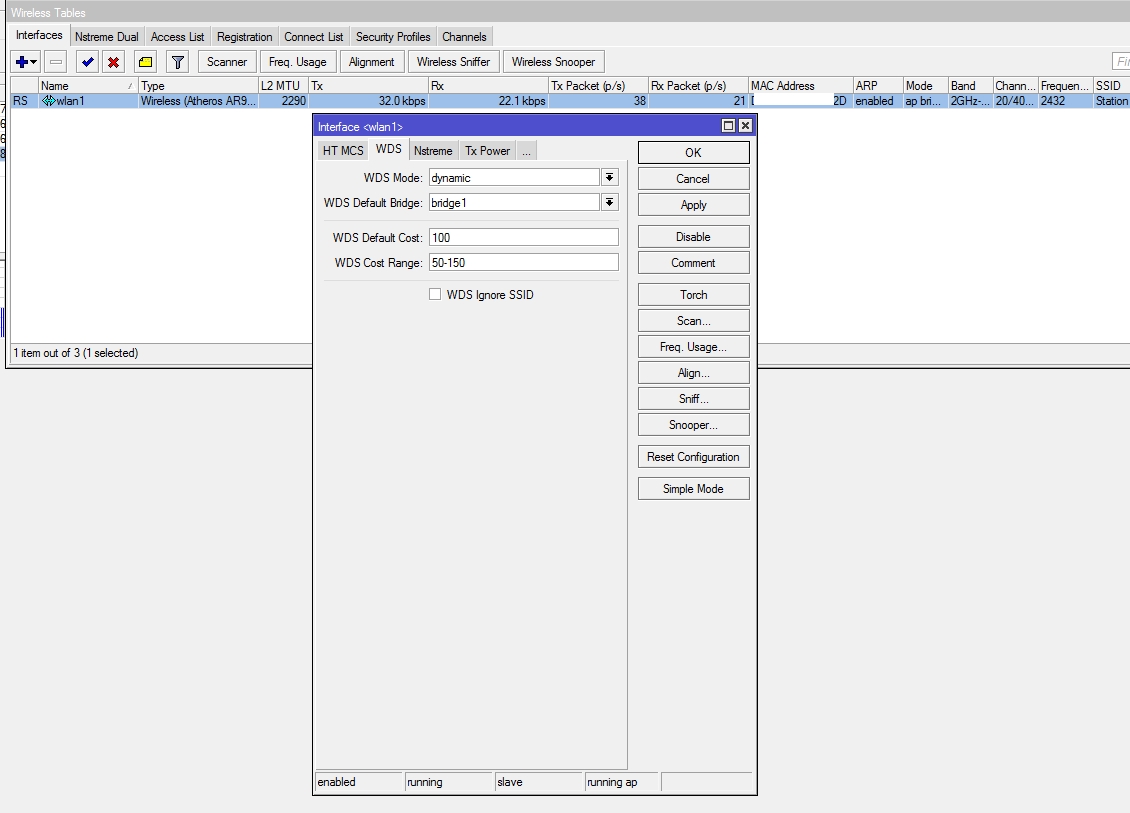Click the wlan1 interface icon in table
The image size is (1130, 813).
48,101
